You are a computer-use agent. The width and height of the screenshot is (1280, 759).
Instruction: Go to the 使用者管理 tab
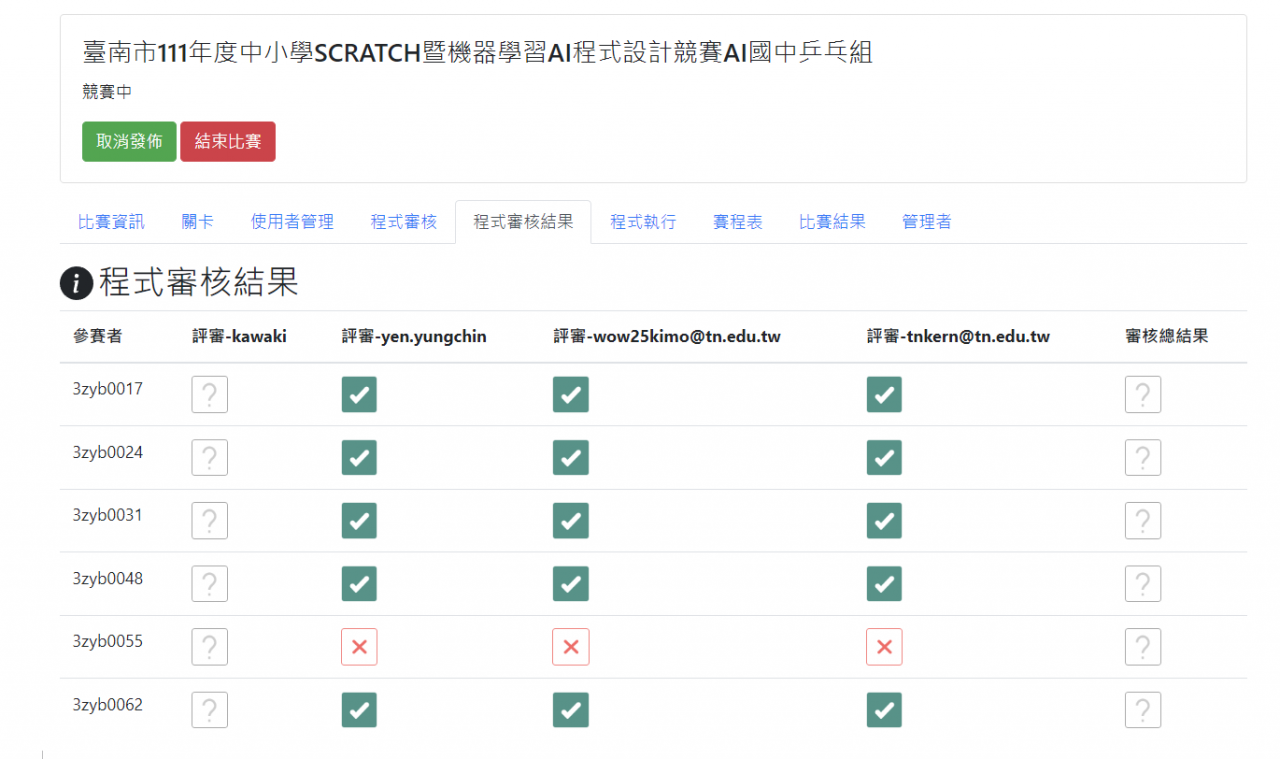point(292,222)
